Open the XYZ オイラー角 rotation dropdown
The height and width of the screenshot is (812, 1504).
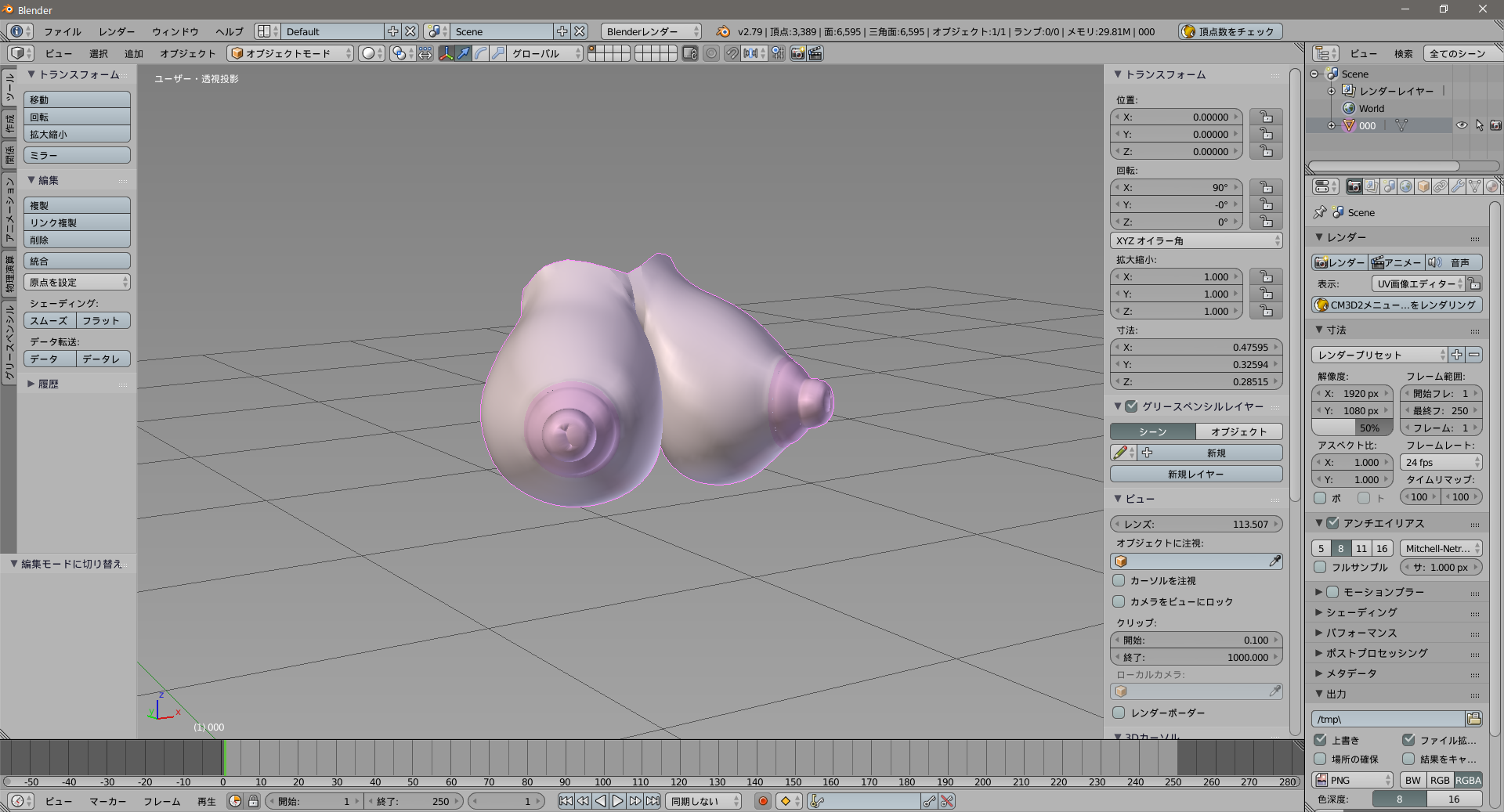click(x=1195, y=240)
